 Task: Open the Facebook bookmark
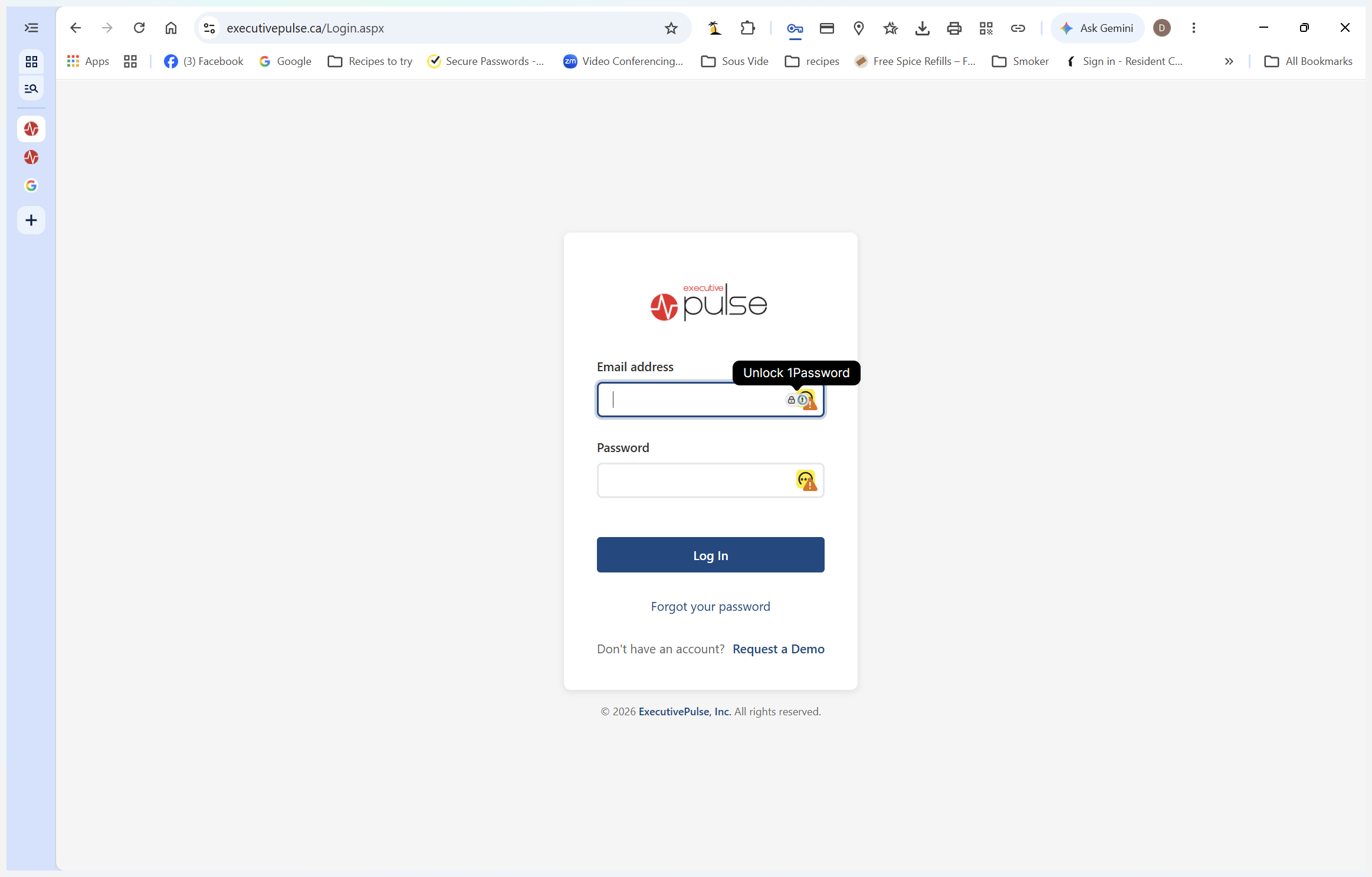(x=203, y=61)
